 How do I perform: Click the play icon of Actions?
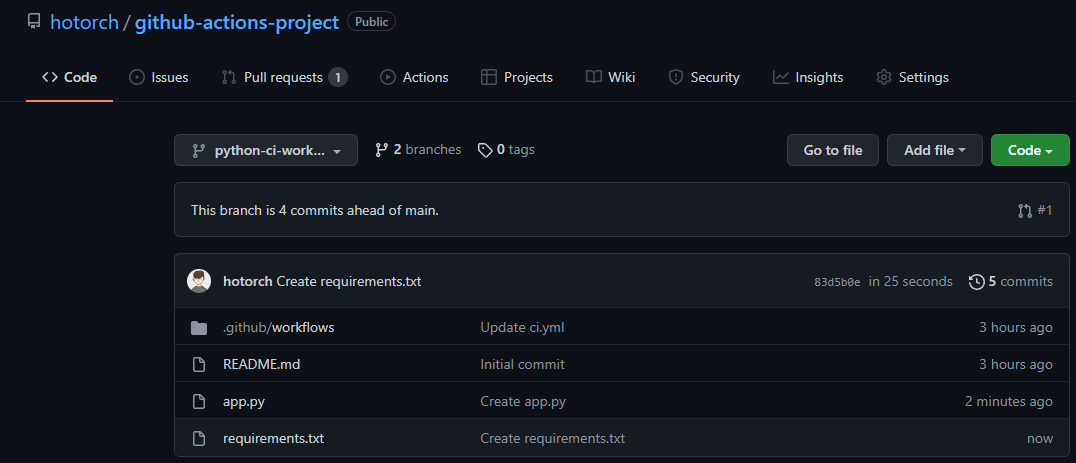point(388,78)
